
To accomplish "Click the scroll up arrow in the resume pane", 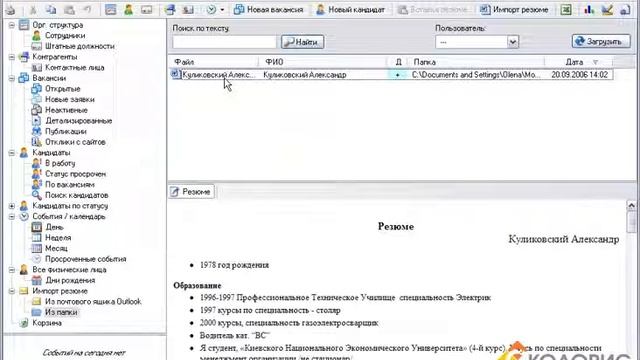I will (x=631, y=205).
